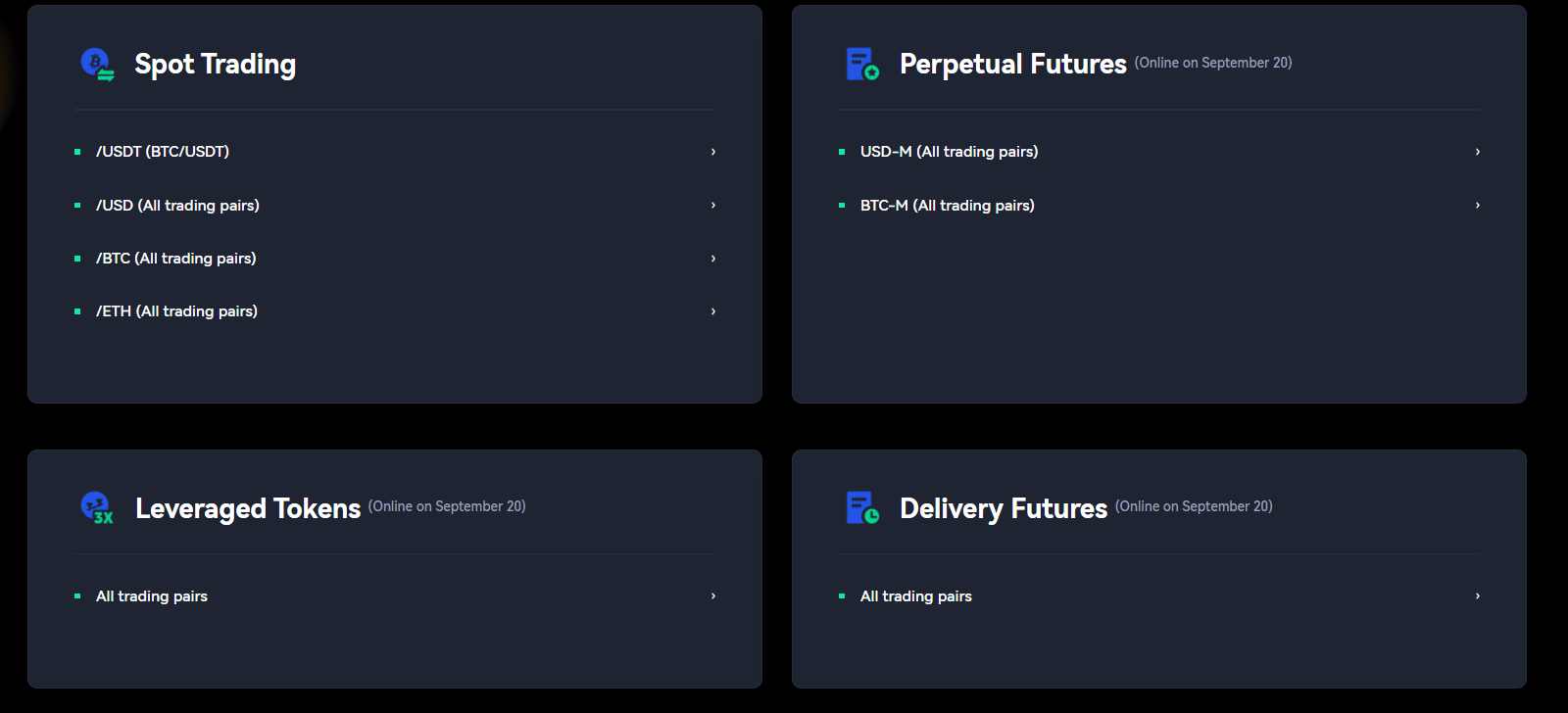Expand the BTC-M row chevron arrow
Viewport: 1568px width, 713px height.
point(1478,206)
